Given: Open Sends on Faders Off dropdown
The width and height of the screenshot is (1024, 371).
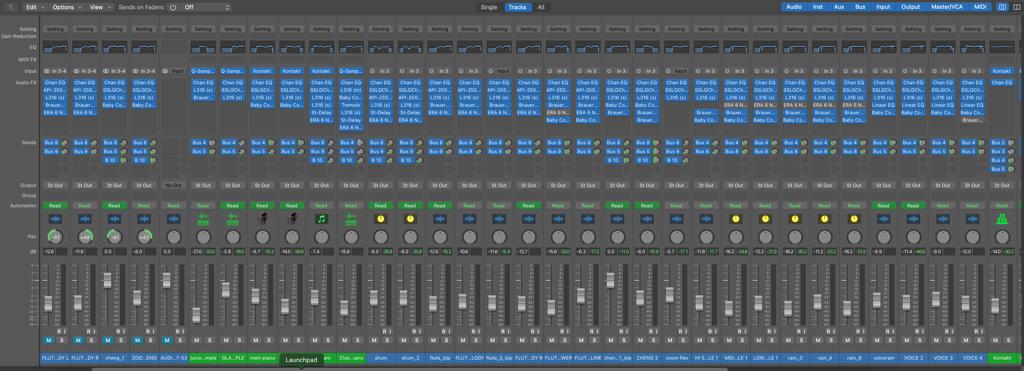Looking at the screenshot, I should point(206,7).
